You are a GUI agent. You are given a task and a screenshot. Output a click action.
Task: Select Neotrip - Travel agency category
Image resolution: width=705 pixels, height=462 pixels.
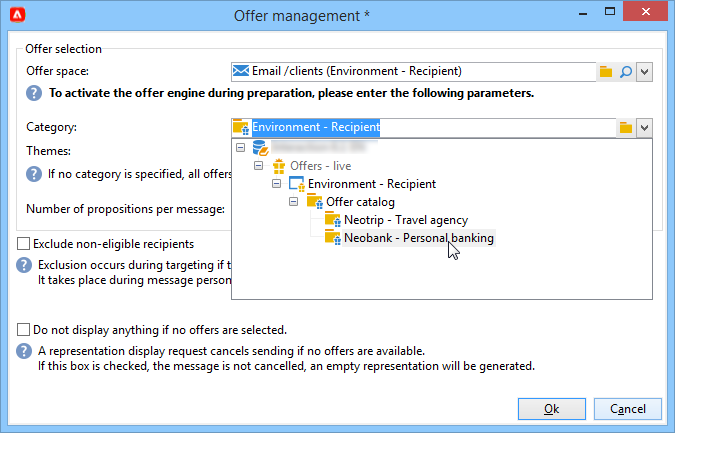click(x=406, y=220)
